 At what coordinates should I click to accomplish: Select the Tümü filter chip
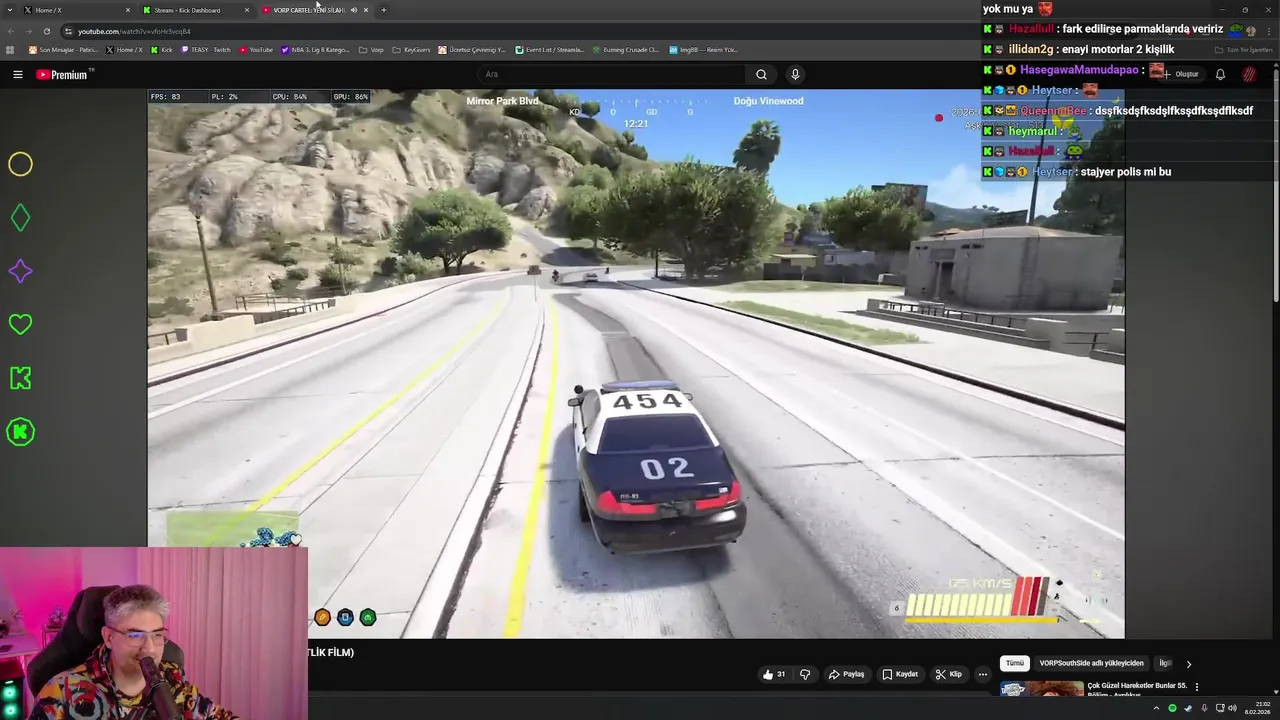[1015, 663]
